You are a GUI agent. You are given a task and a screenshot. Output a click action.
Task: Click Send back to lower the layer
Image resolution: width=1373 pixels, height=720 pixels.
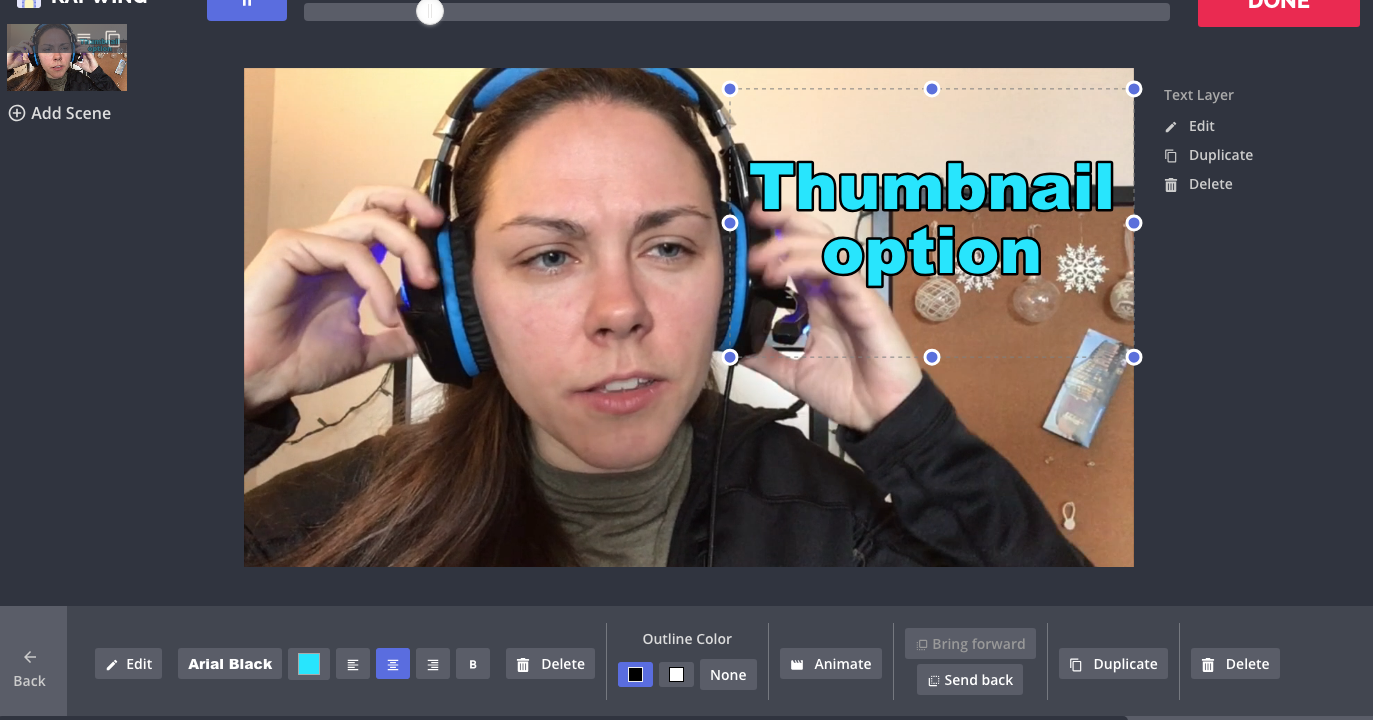click(969, 680)
